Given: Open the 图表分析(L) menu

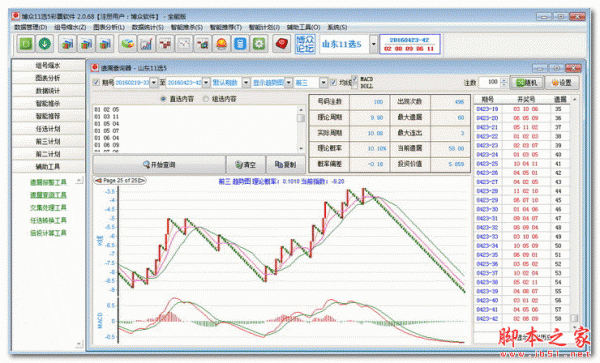Looking at the screenshot, I should 109,28.
